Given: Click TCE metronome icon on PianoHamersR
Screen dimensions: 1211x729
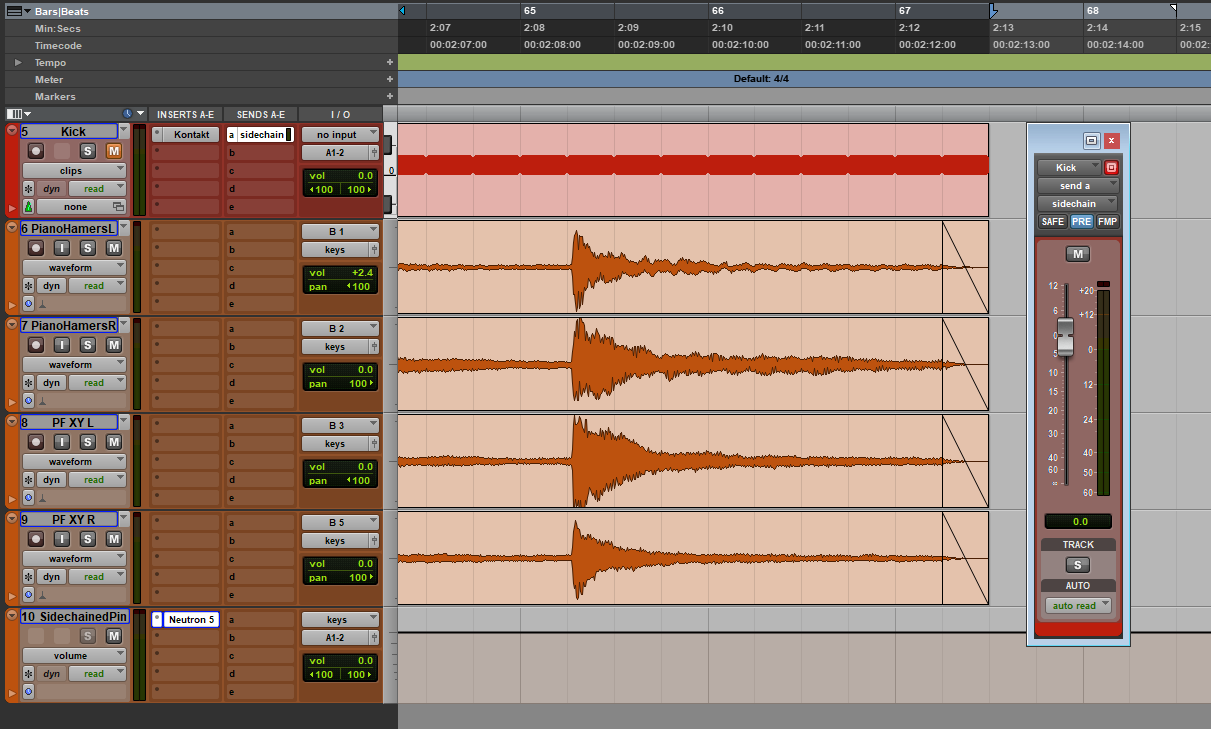Looking at the screenshot, I should point(43,400).
